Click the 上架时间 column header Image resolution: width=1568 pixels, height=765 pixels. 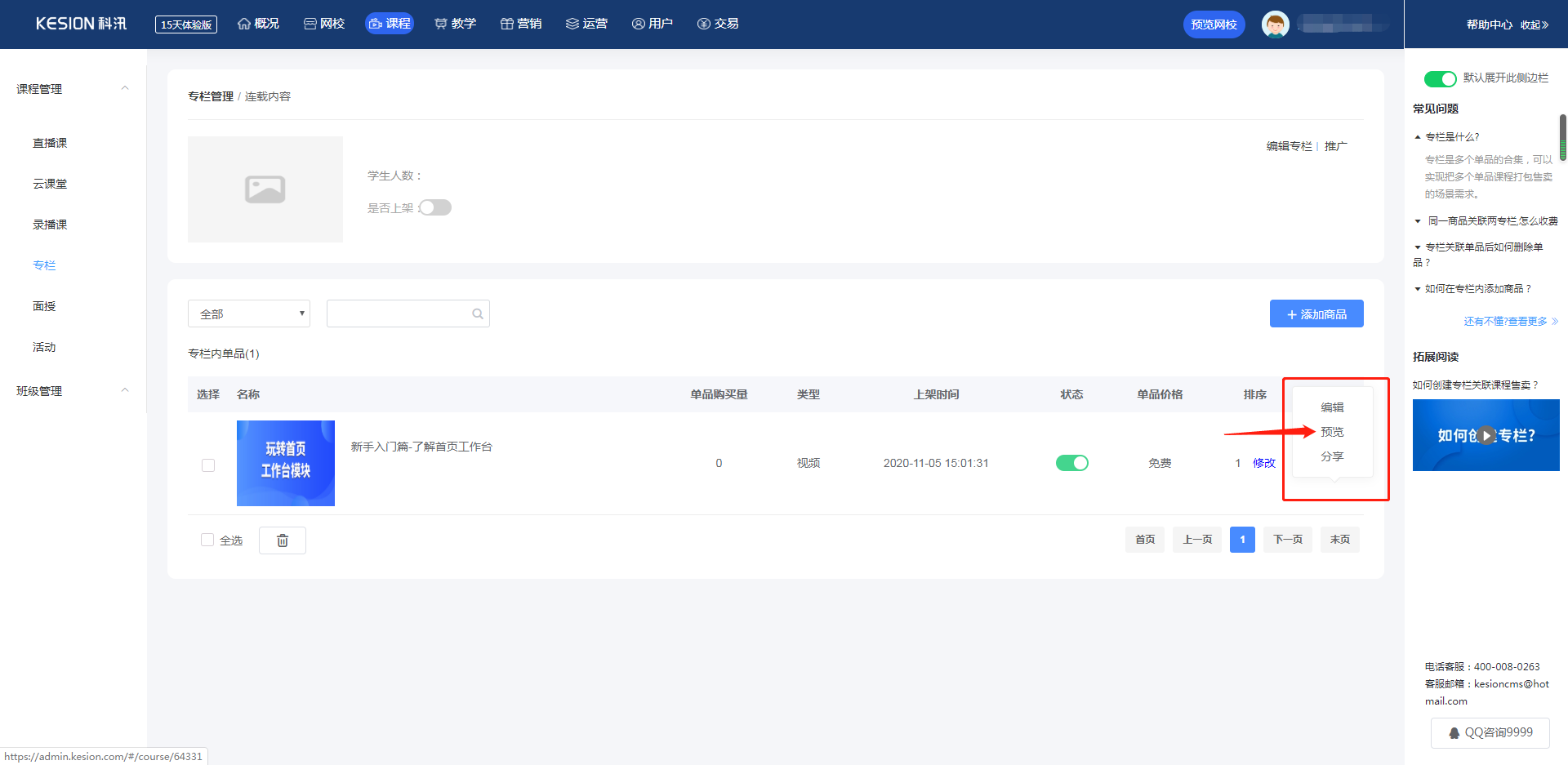click(x=936, y=394)
